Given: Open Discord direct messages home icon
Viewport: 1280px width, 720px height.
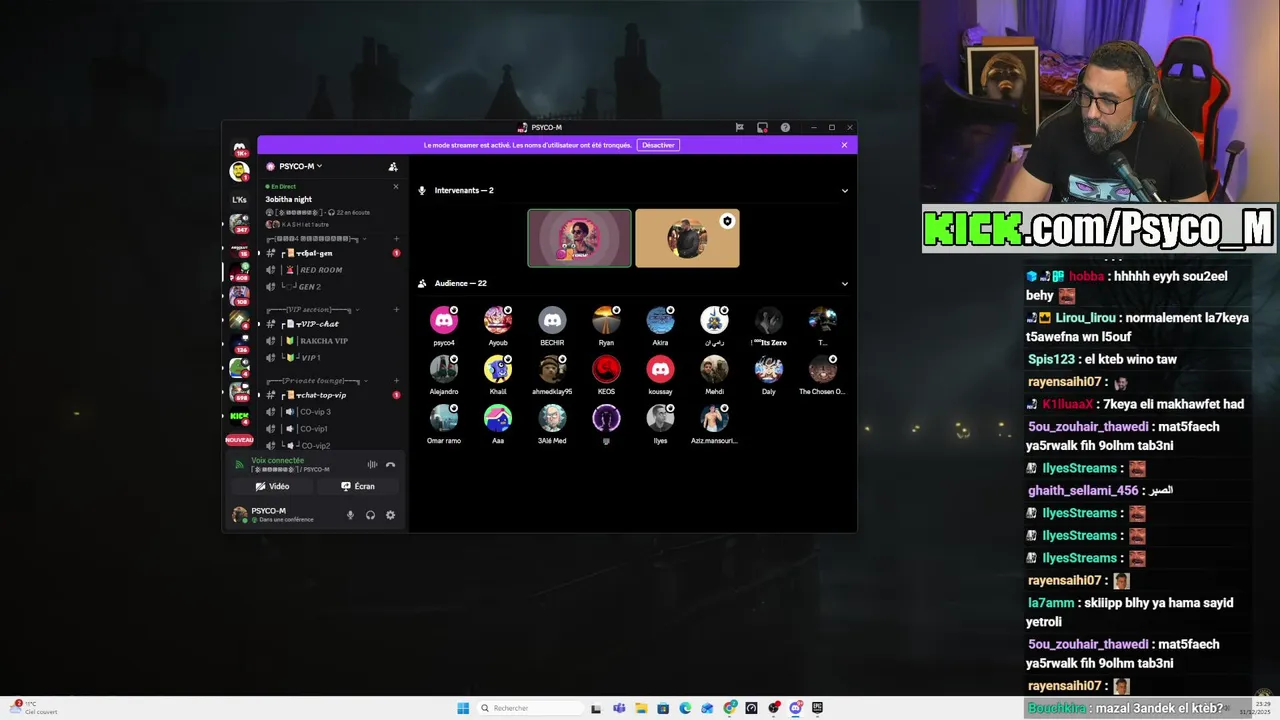Looking at the screenshot, I should [x=240, y=149].
